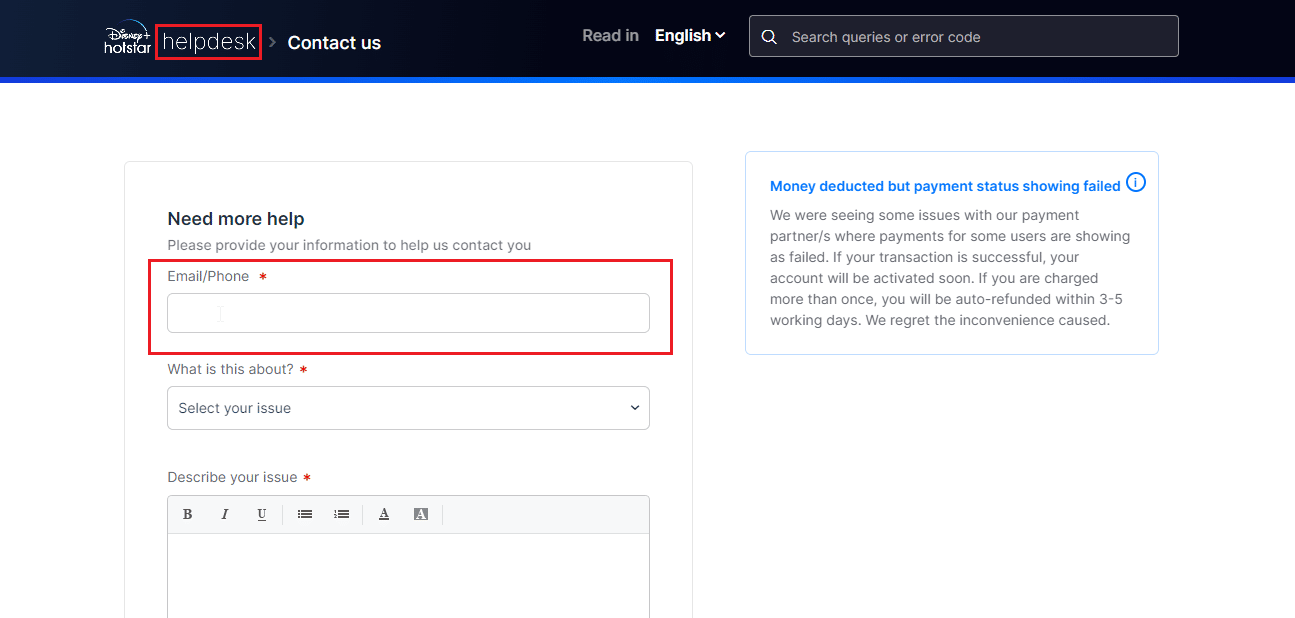Click the Read in label

[610, 36]
